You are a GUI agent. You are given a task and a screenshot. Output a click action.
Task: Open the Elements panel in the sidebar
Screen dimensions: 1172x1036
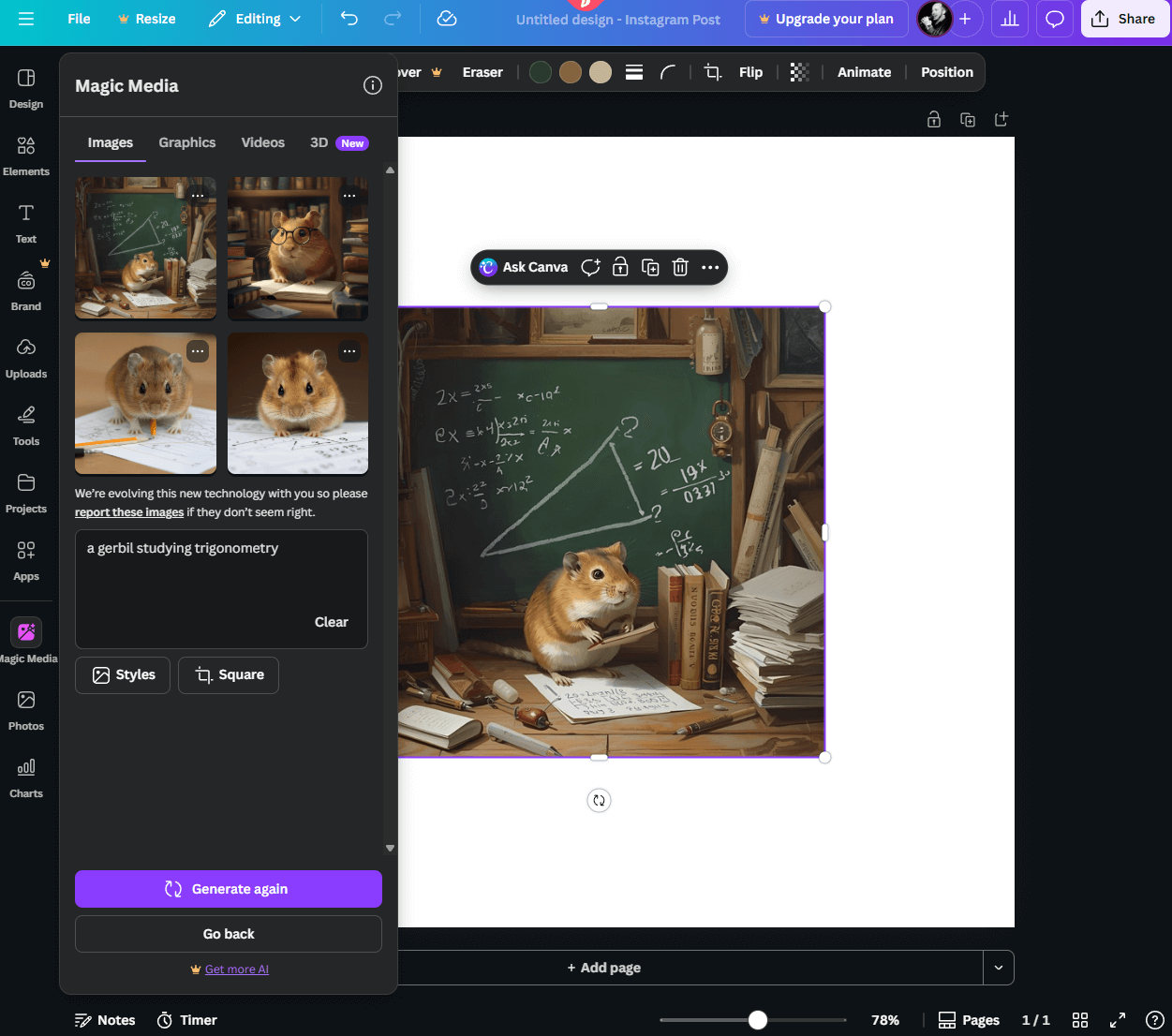(x=26, y=155)
